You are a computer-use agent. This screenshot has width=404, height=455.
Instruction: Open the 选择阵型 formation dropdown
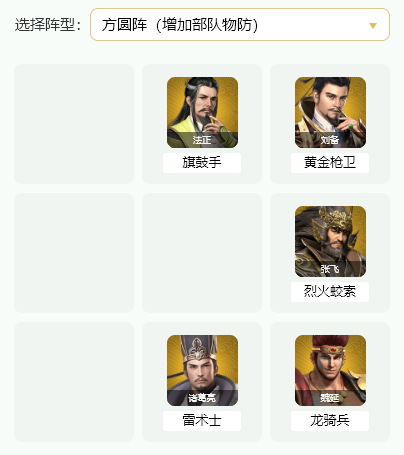[x=240, y=25]
